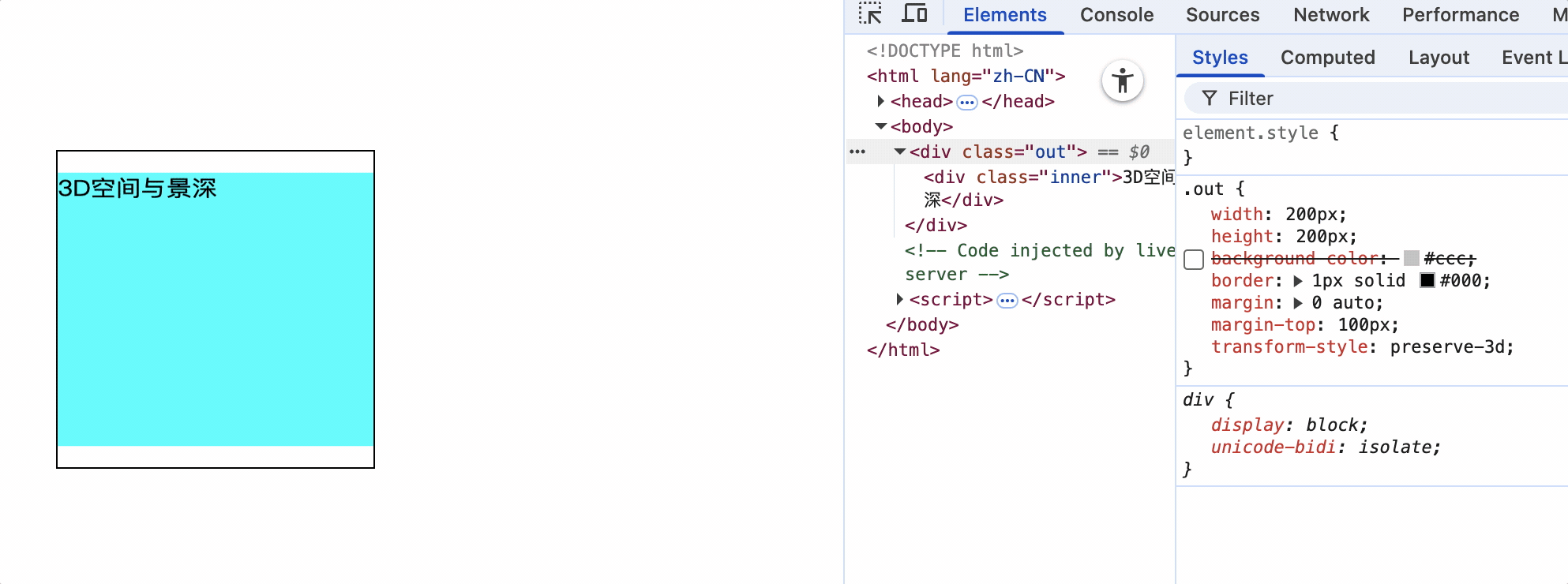Click the cyan inner box on page

[216, 309]
